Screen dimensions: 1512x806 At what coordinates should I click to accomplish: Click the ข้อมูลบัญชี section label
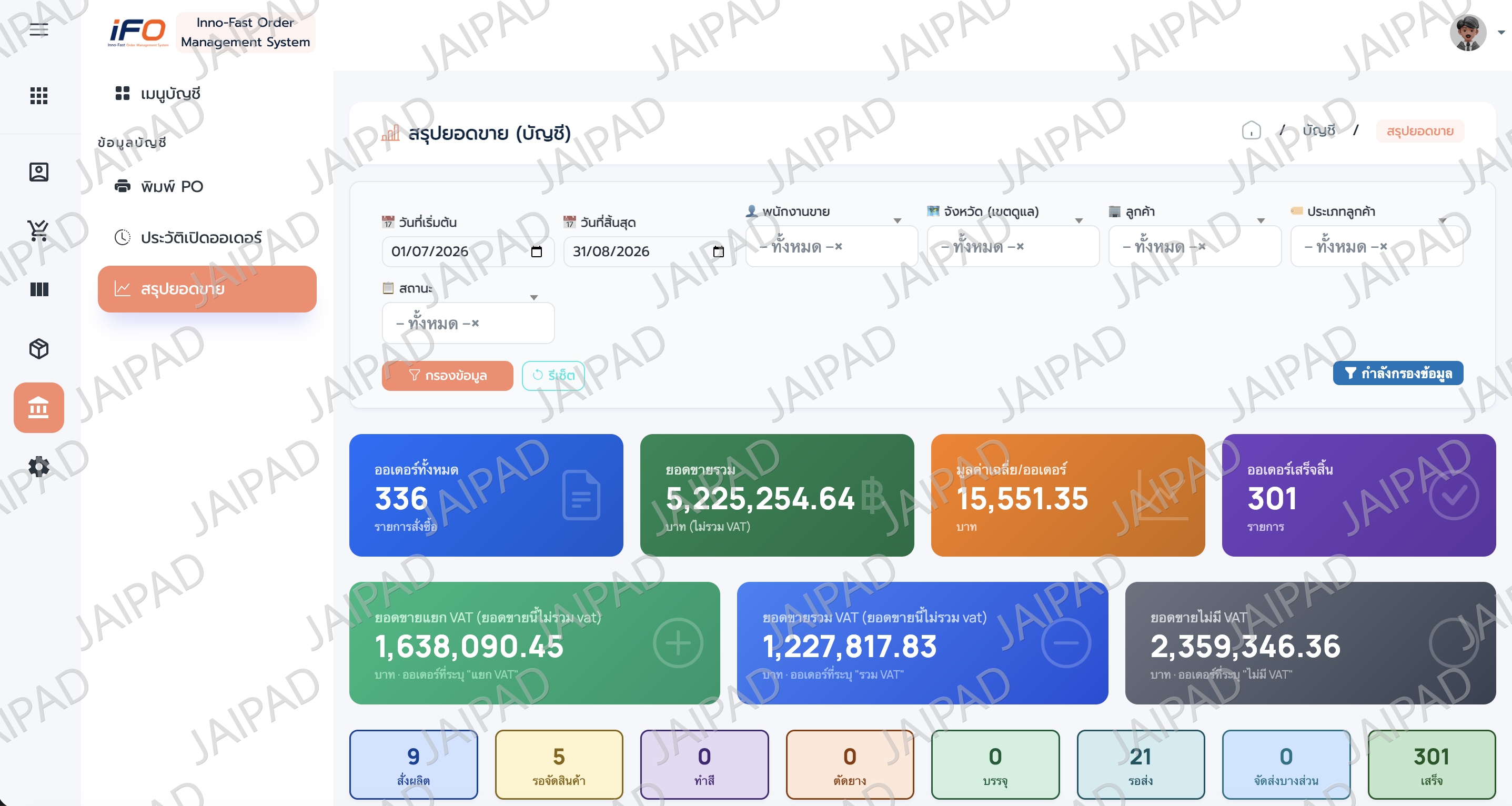click(x=132, y=143)
